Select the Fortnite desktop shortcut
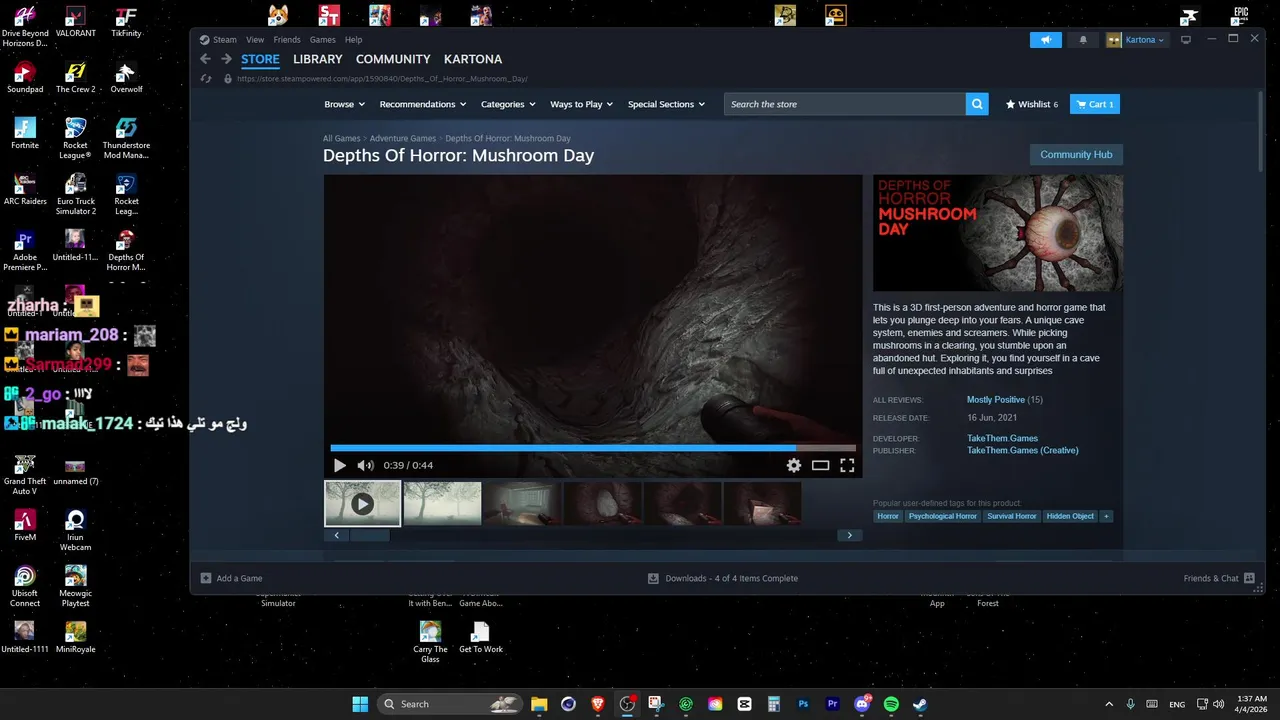This screenshot has width=1280, height=720. (25, 134)
